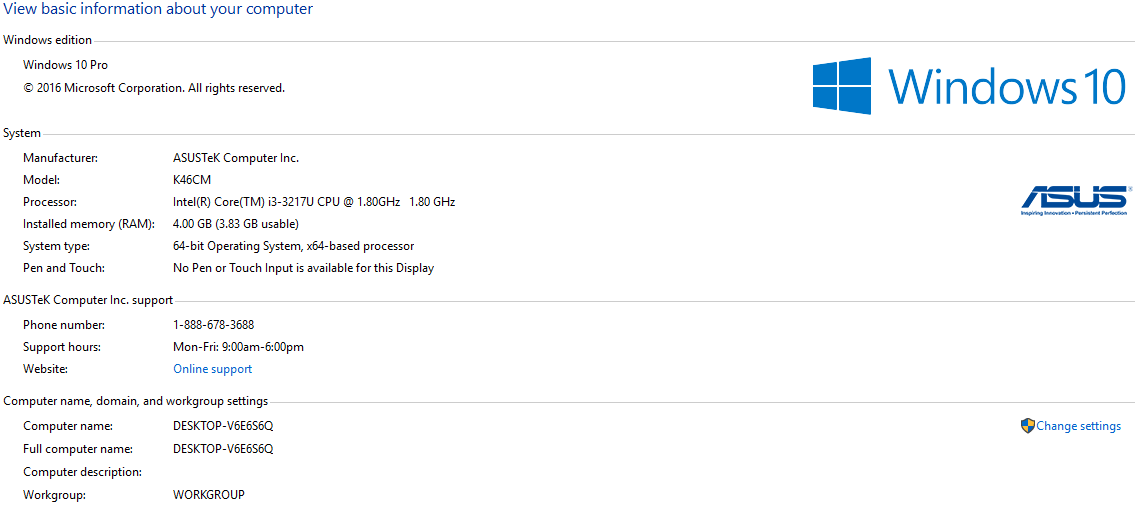Click the ASUSTeK Computer Inc. support header
1145x506 pixels.
coord(88,300)
